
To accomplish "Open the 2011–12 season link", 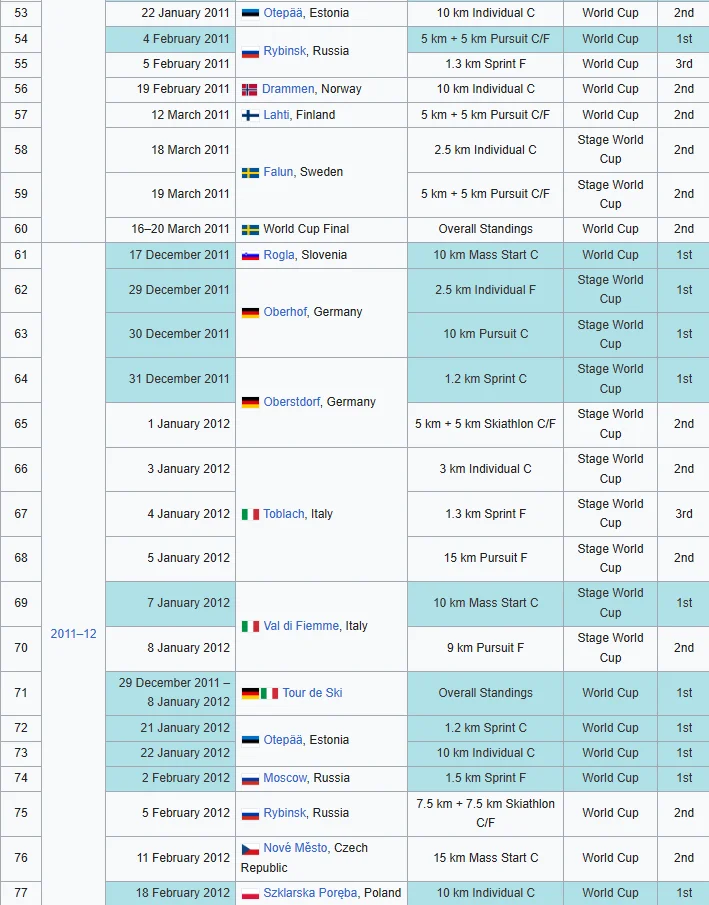I will [73, 634].
